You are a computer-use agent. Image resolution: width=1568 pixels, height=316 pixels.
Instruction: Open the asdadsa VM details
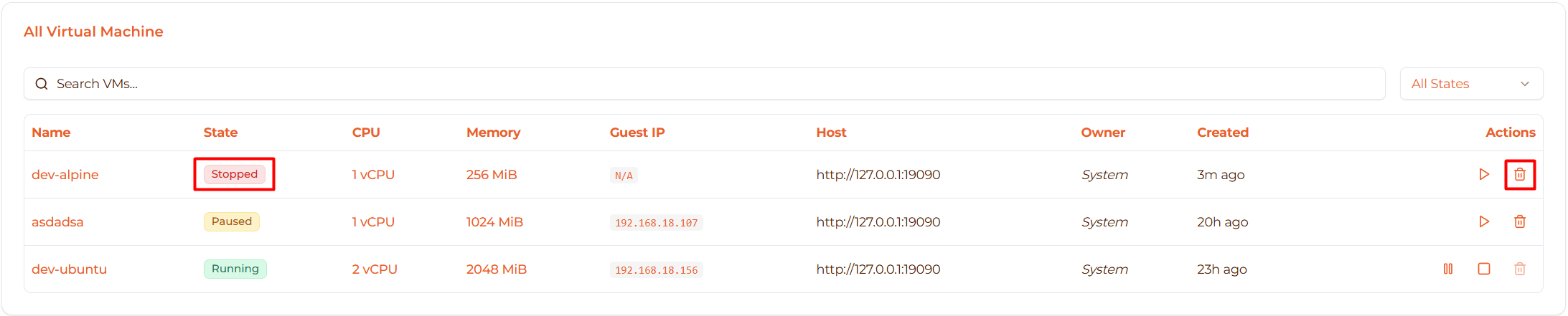pyautogui.click(x=57, y=221)
